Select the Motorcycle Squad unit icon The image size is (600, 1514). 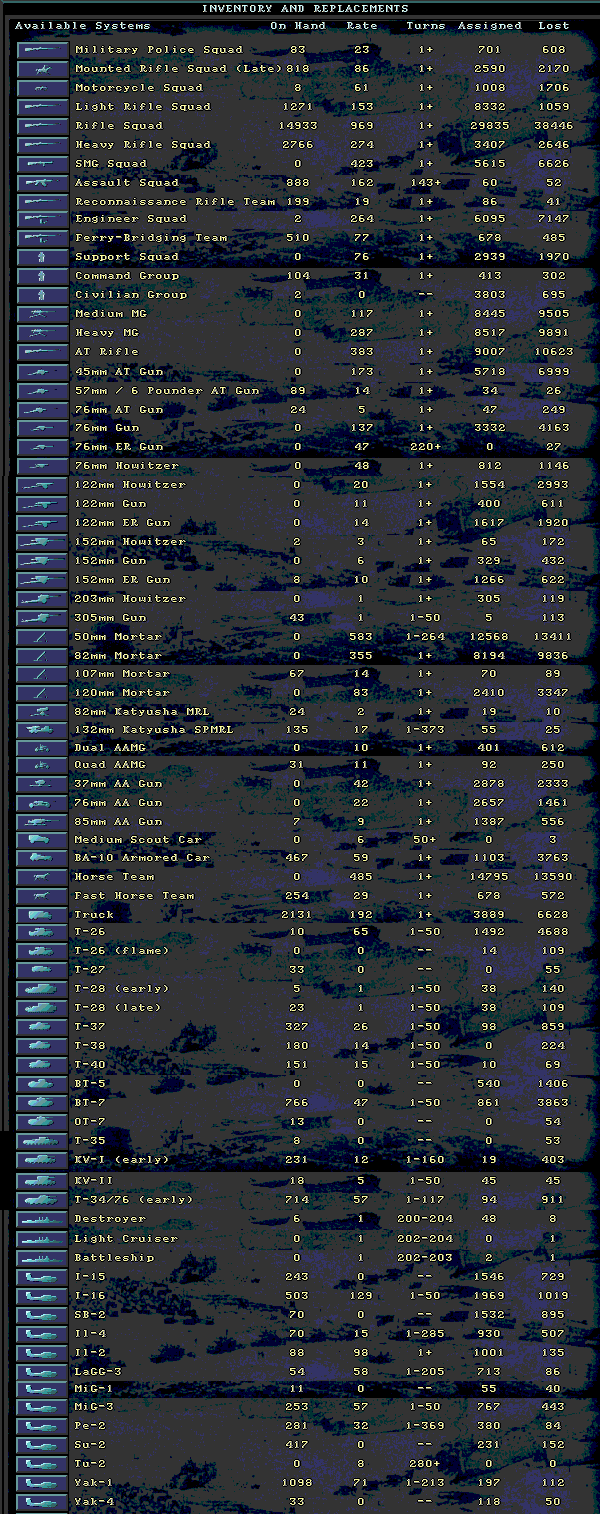pyautogui.click(x=43, y=88)
